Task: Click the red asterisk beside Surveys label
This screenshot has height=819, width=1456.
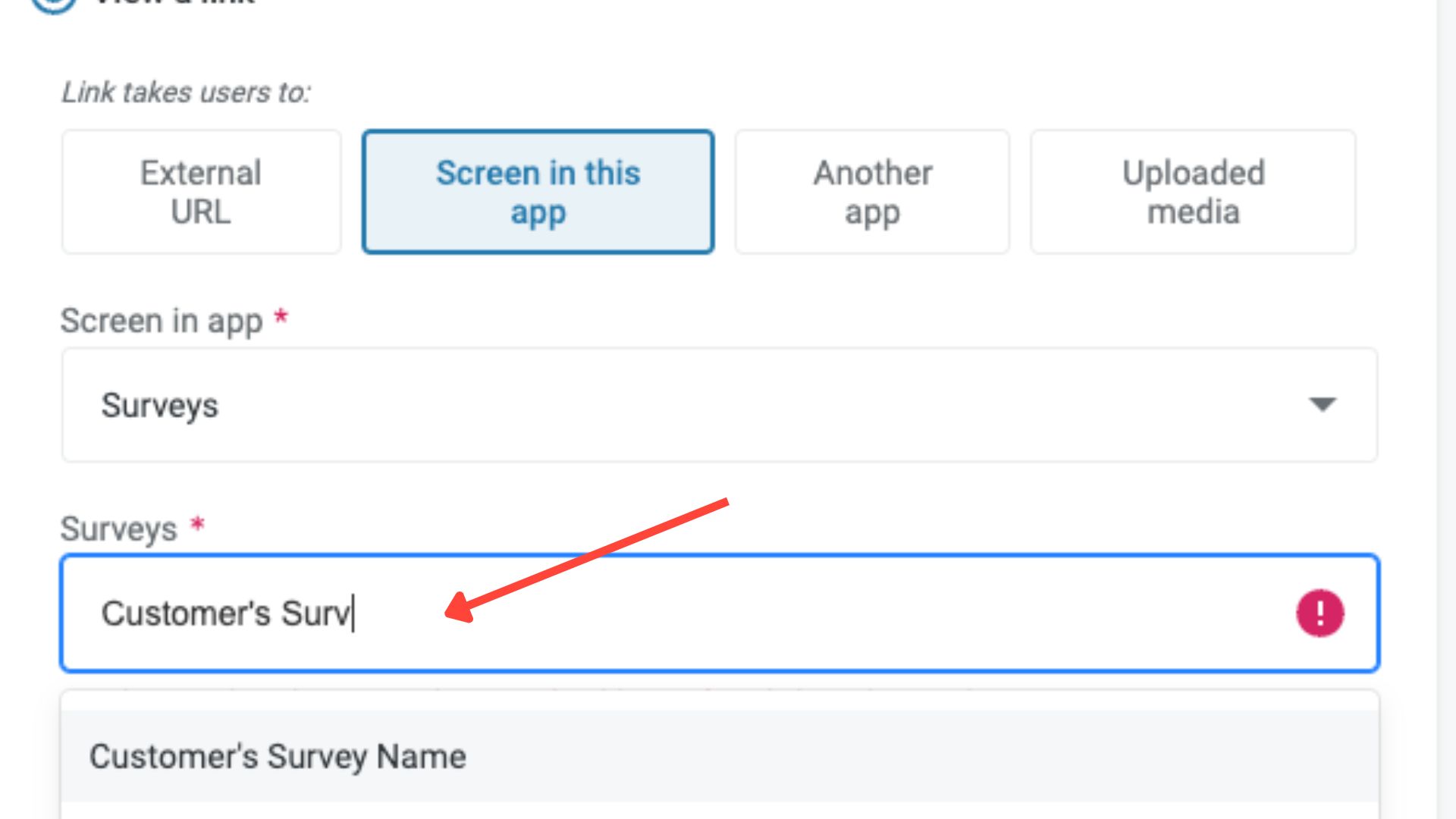Action: click(x=197, y=524)
